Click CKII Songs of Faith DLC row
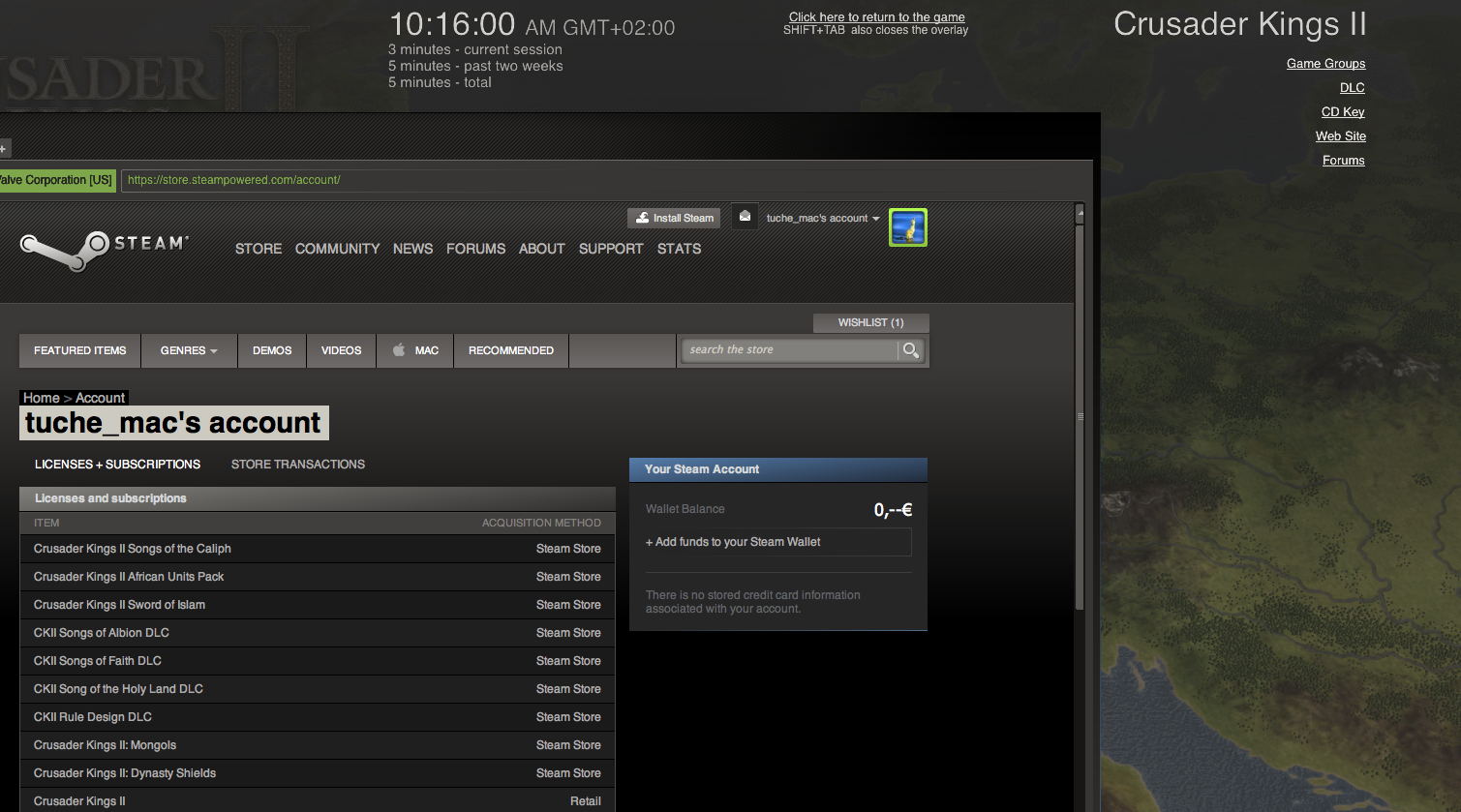The image size is (1461, 812). point(318,661)
